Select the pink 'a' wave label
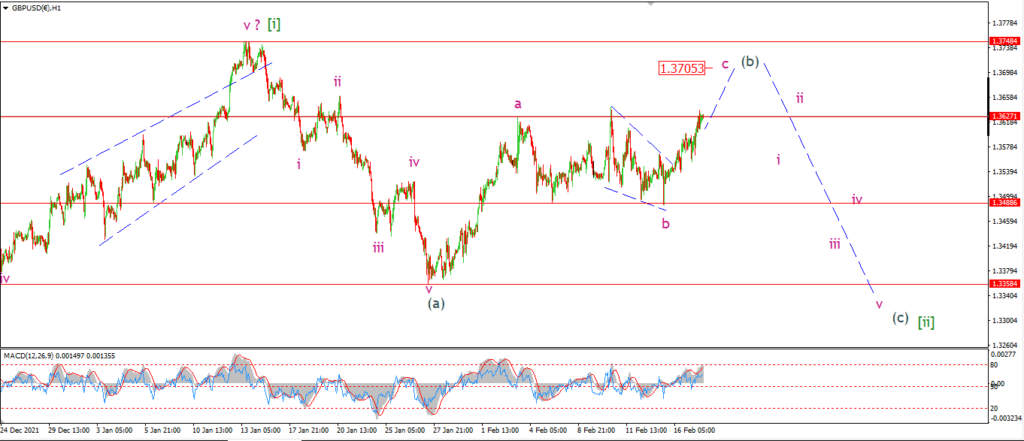This screenshot has width=1024, height=441. [517, 104]
